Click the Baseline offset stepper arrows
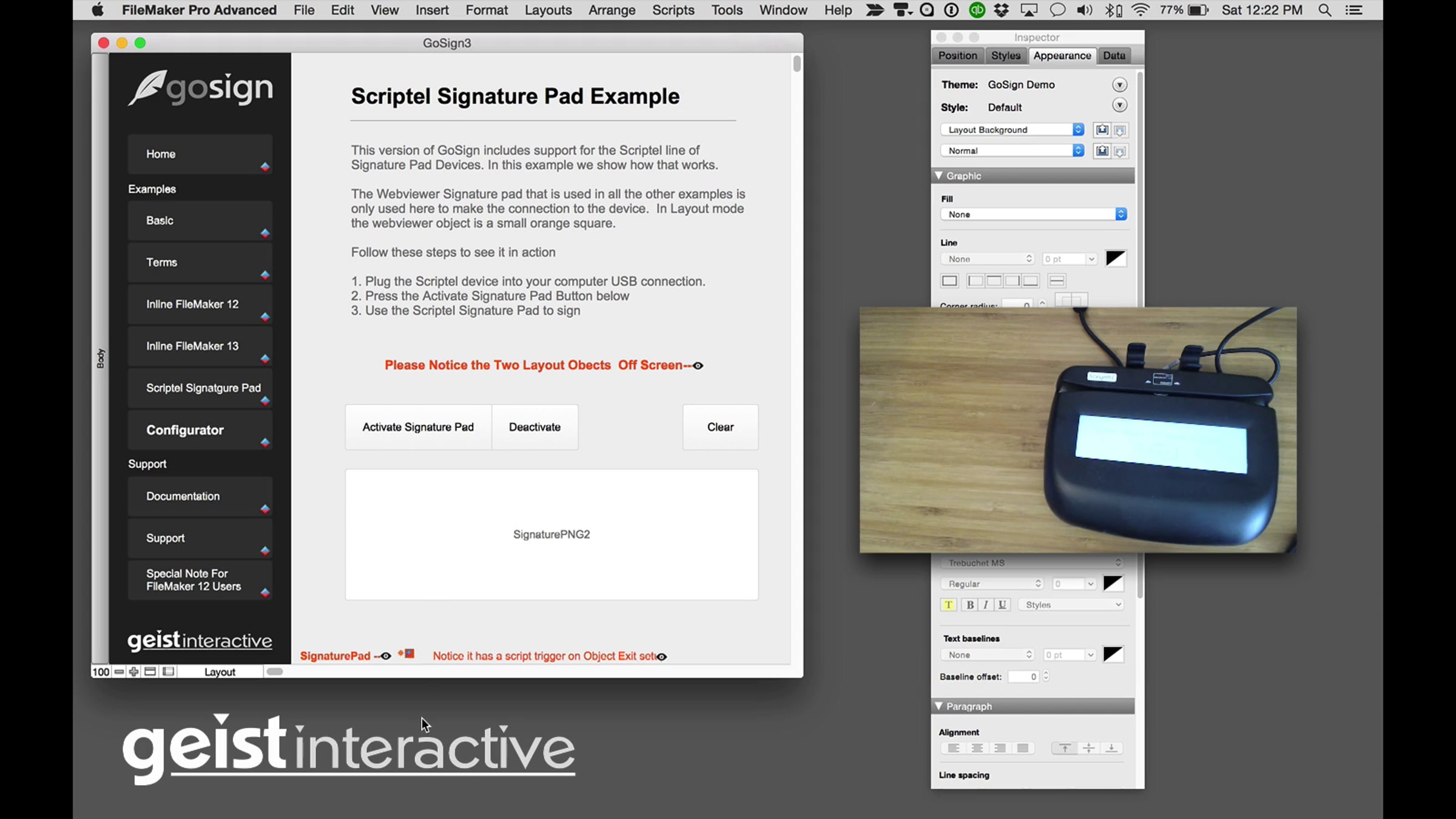The width and height of the screenshot is (1456, 819). coord(1046,676)
